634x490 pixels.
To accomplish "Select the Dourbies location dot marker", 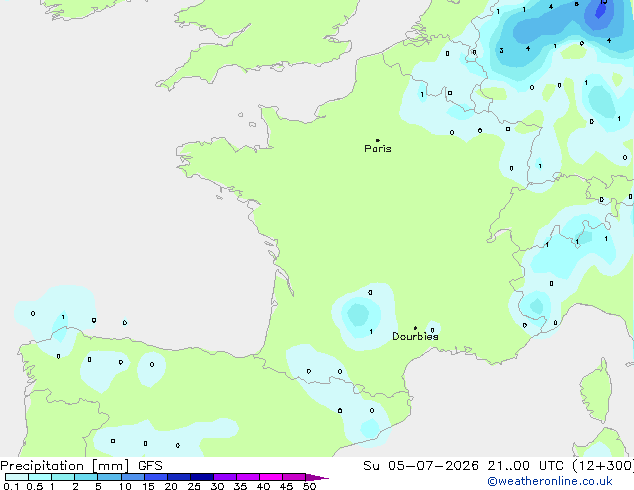I will [415, 328].
